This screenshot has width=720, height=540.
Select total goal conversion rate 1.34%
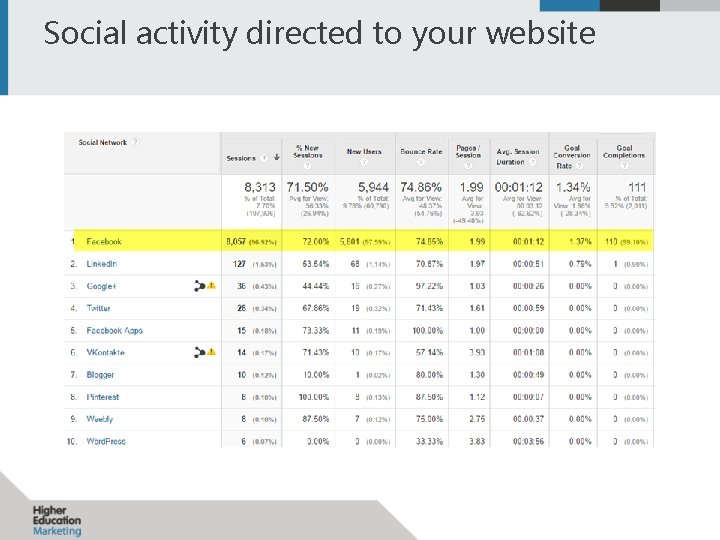pos(573,187)
